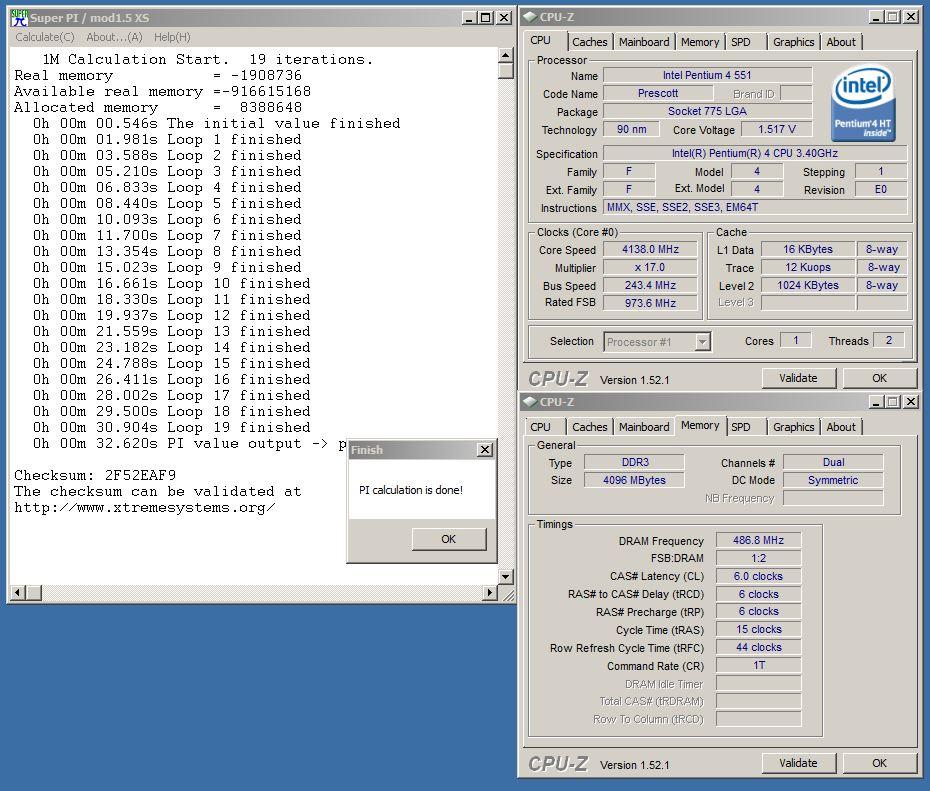Viewport: 930px width, 791px height.
Task: Minimize the Super PI window
Action: coord(469,18)
